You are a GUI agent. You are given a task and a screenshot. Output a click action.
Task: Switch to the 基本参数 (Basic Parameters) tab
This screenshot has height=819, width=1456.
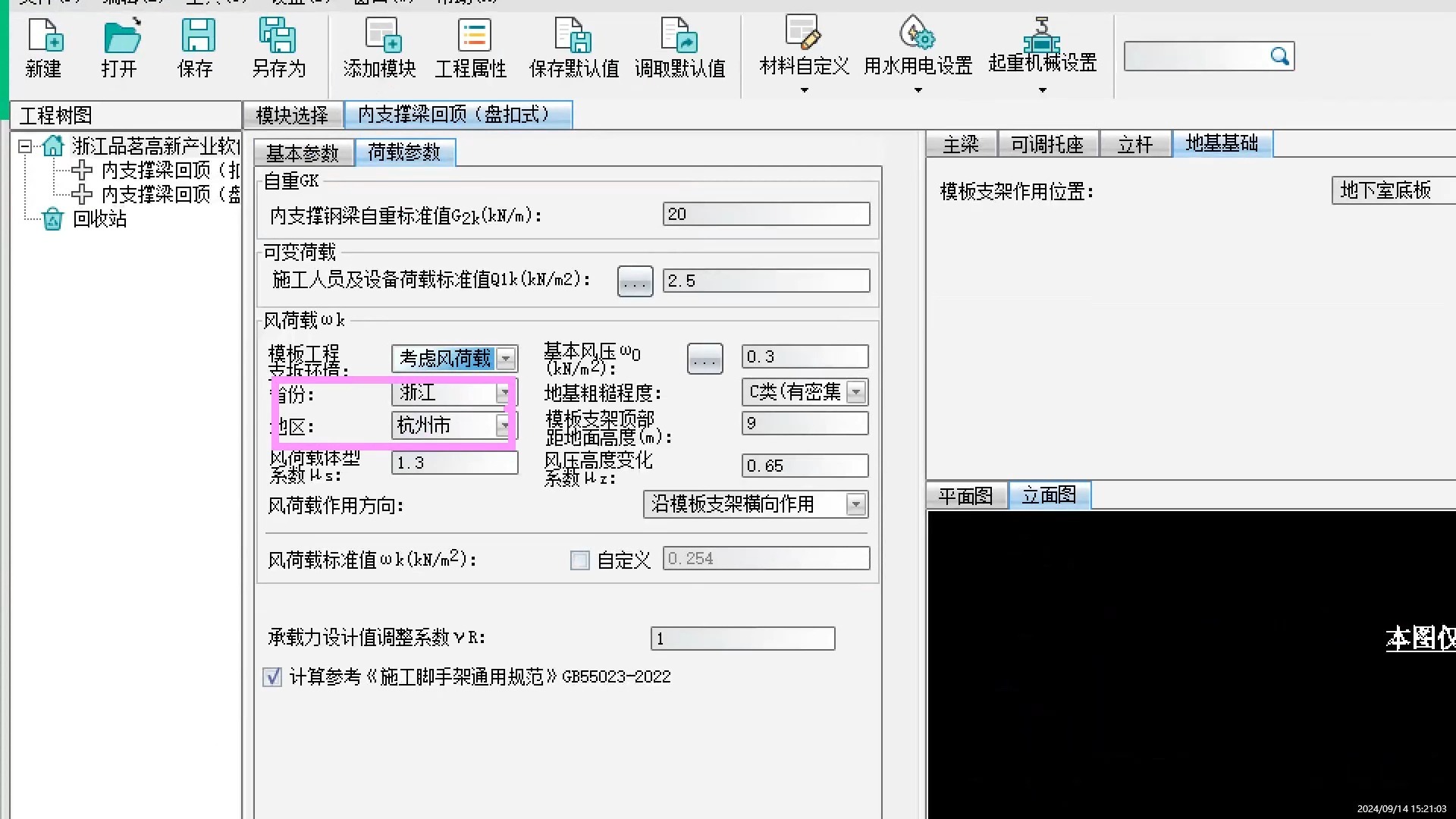303,153
